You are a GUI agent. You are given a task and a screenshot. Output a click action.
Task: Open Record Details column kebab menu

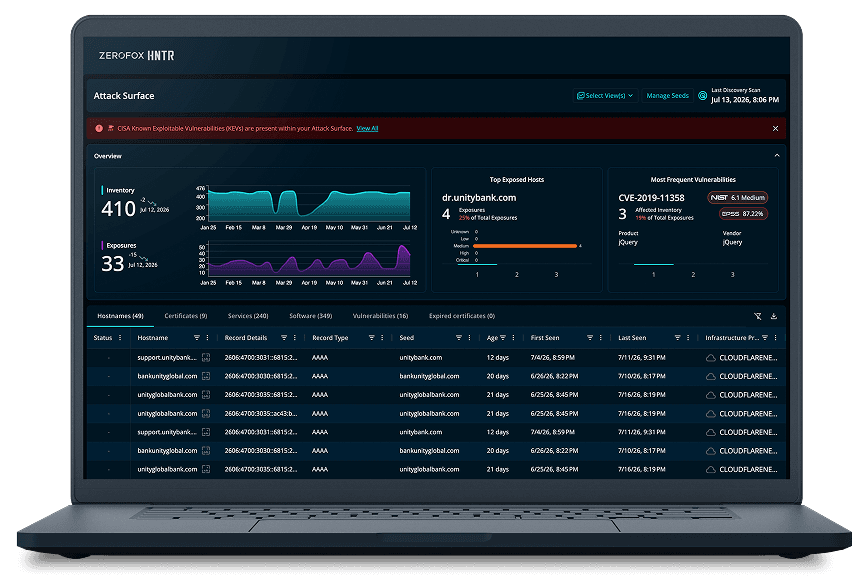click(x=295, y=337)
